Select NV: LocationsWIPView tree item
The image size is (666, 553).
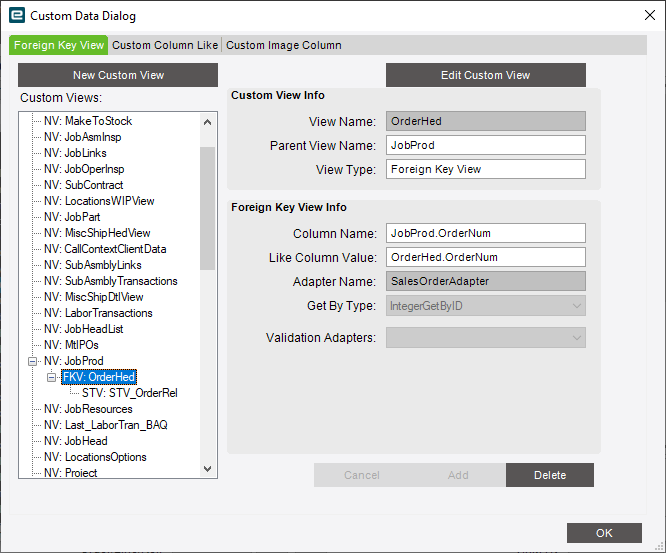(x=99, y=201)
